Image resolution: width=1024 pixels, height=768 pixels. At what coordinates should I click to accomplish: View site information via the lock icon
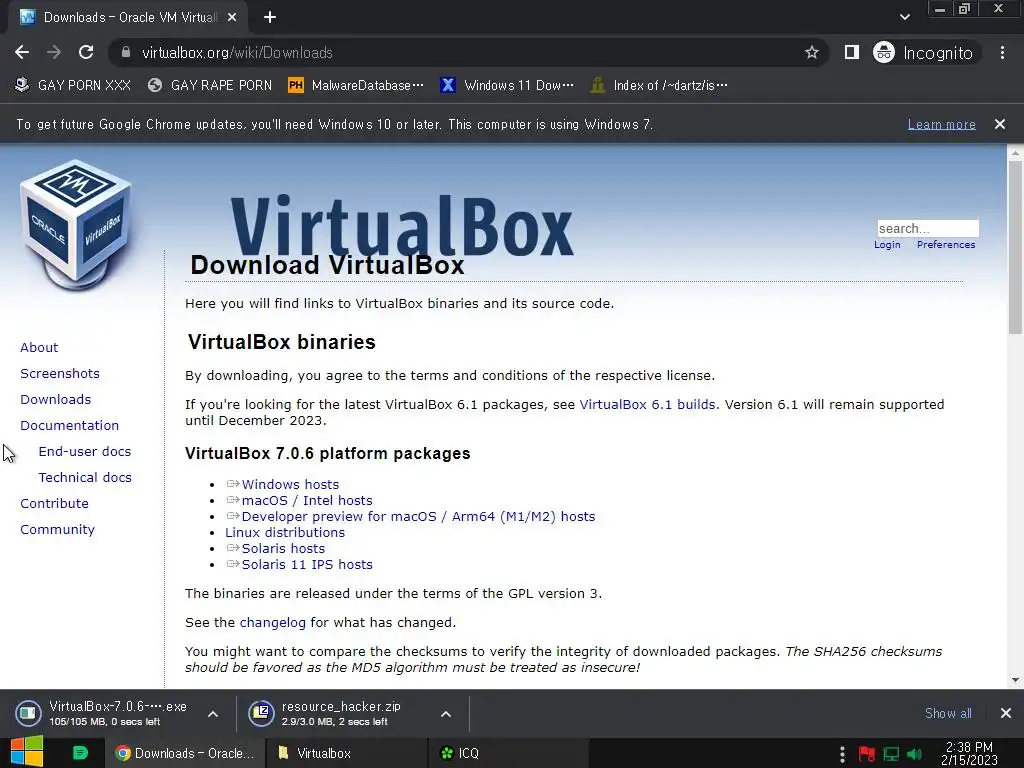point(126,52)
